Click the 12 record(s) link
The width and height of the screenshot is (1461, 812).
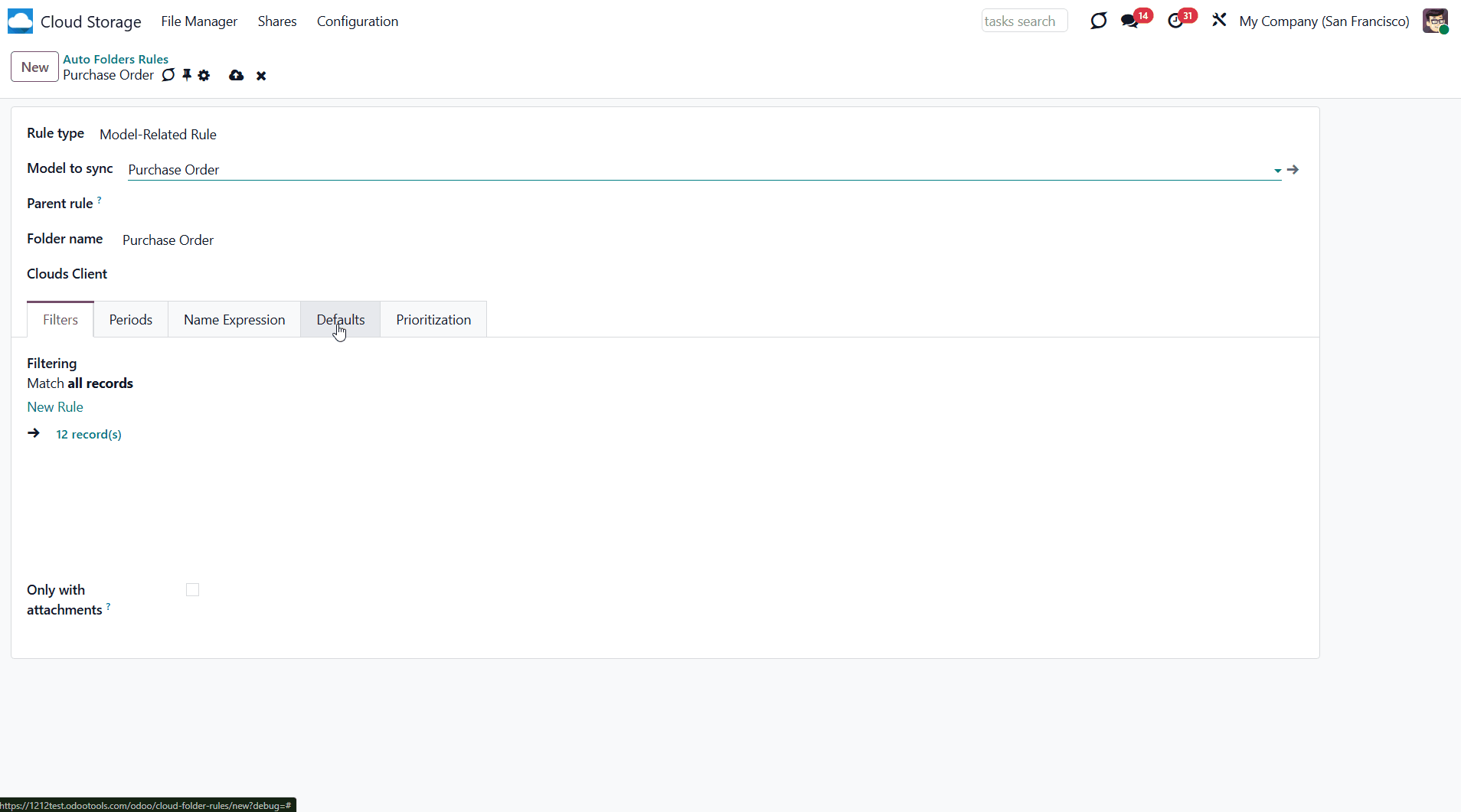[89, 435]
